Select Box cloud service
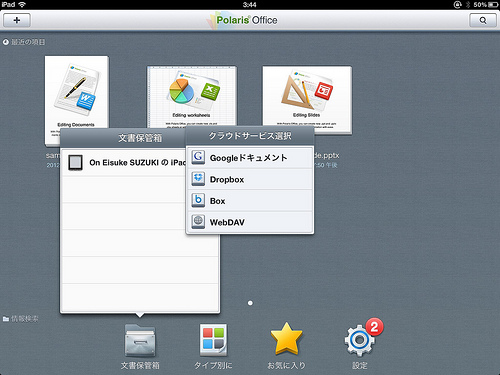The height and width of the screenshot is (375, 500). point(250,201)
